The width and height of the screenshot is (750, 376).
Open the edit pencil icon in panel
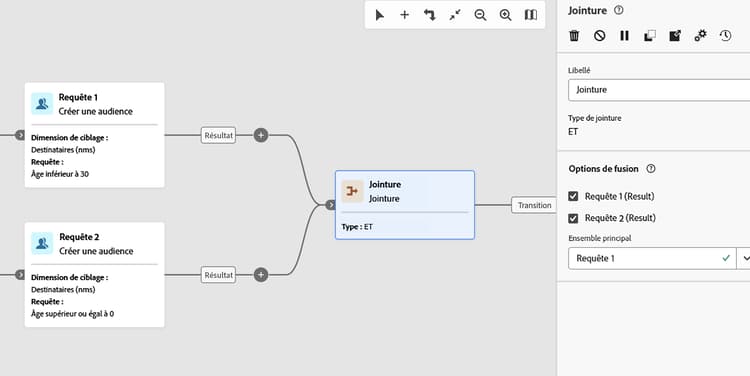coord(675,35)
